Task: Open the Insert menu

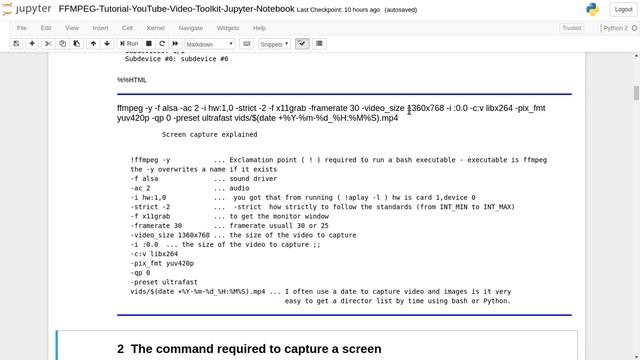Action: (100, 28)
